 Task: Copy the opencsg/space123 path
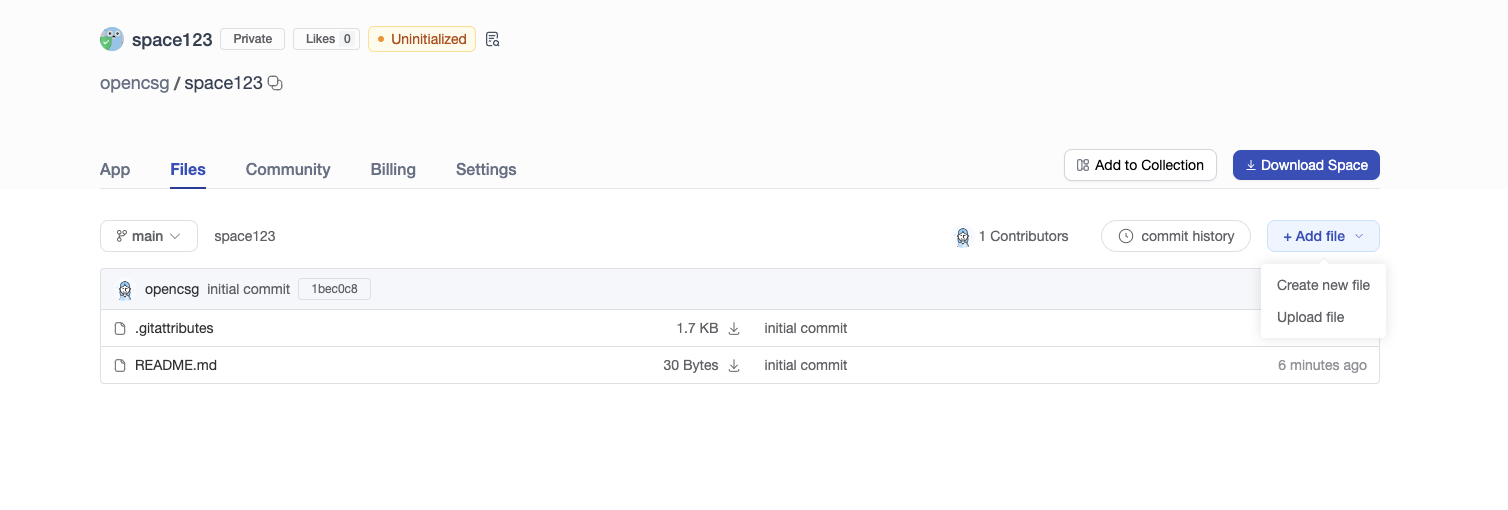tap(276, 84)
